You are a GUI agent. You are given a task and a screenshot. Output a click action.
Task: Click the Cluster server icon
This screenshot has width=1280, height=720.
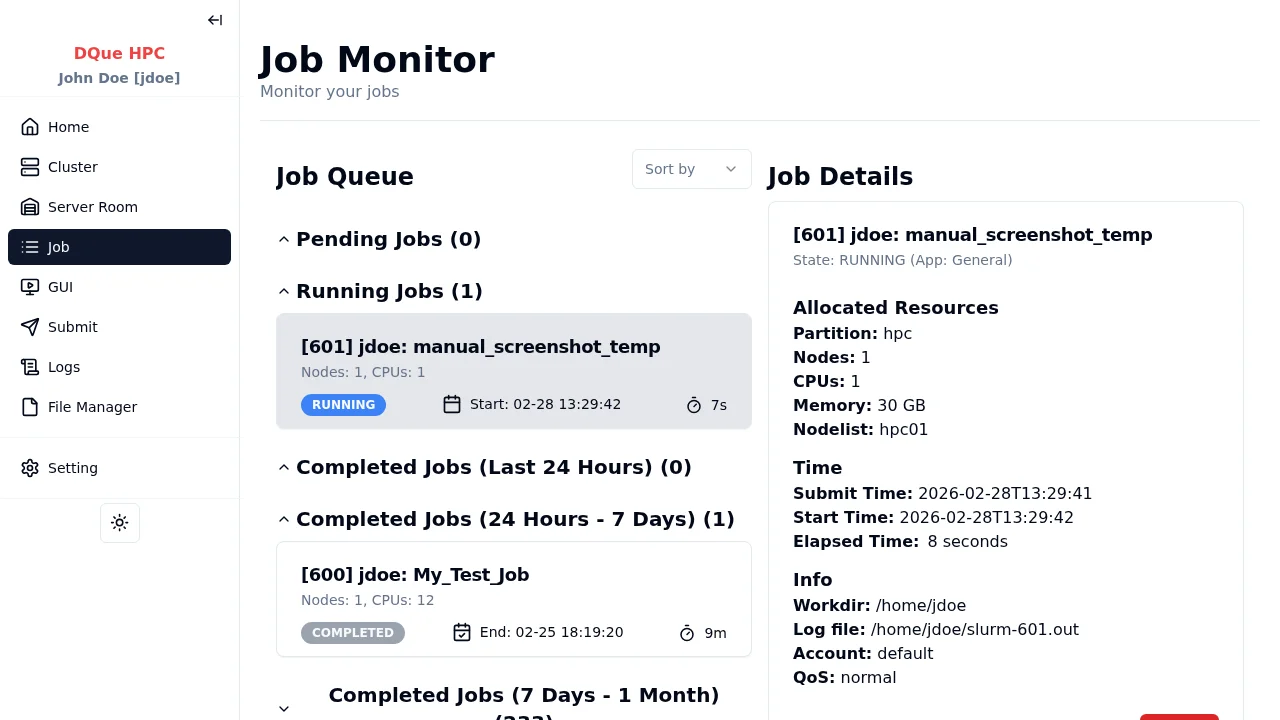30,167
